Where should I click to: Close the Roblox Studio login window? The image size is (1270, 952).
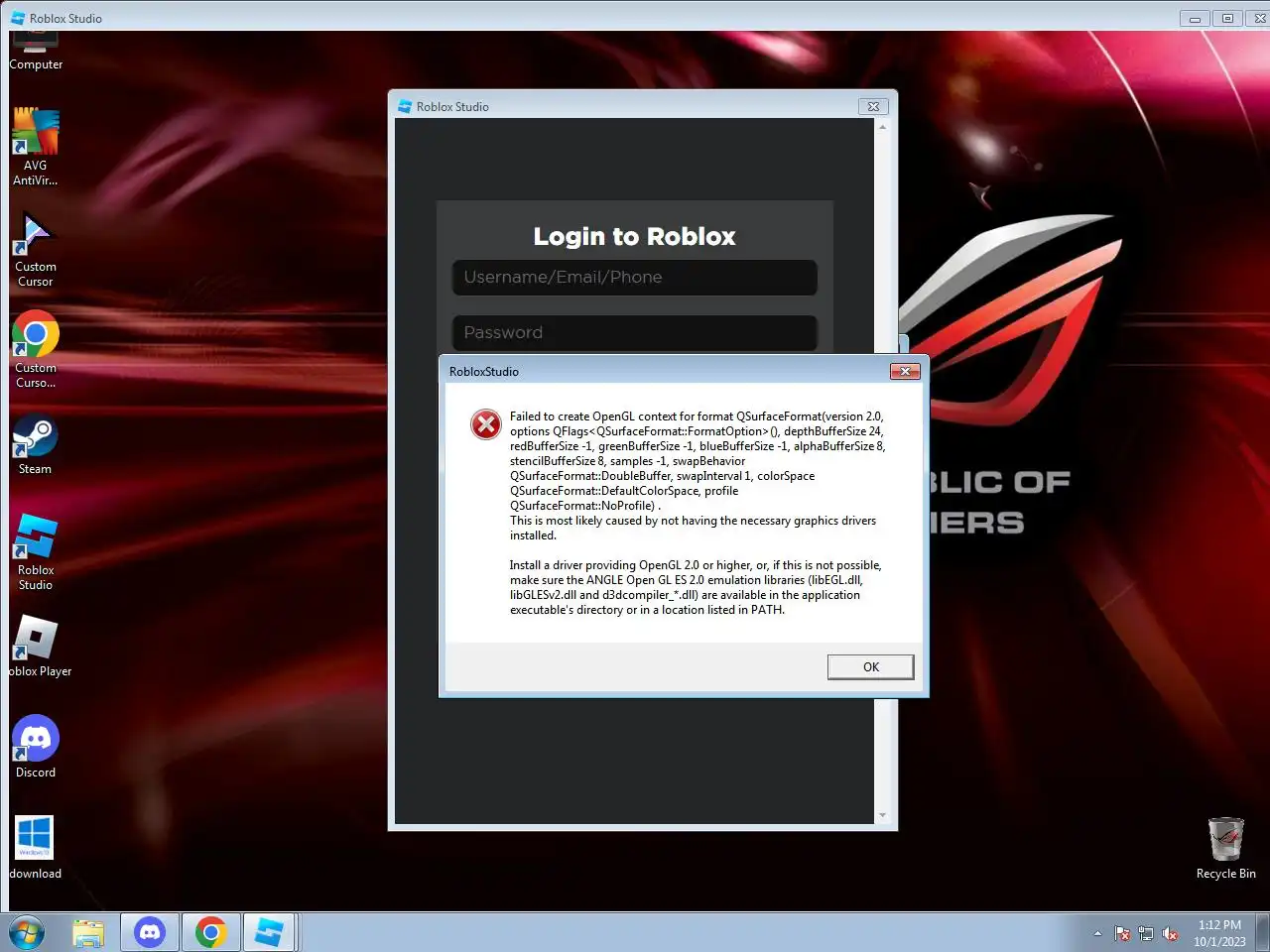click(873, 106)
